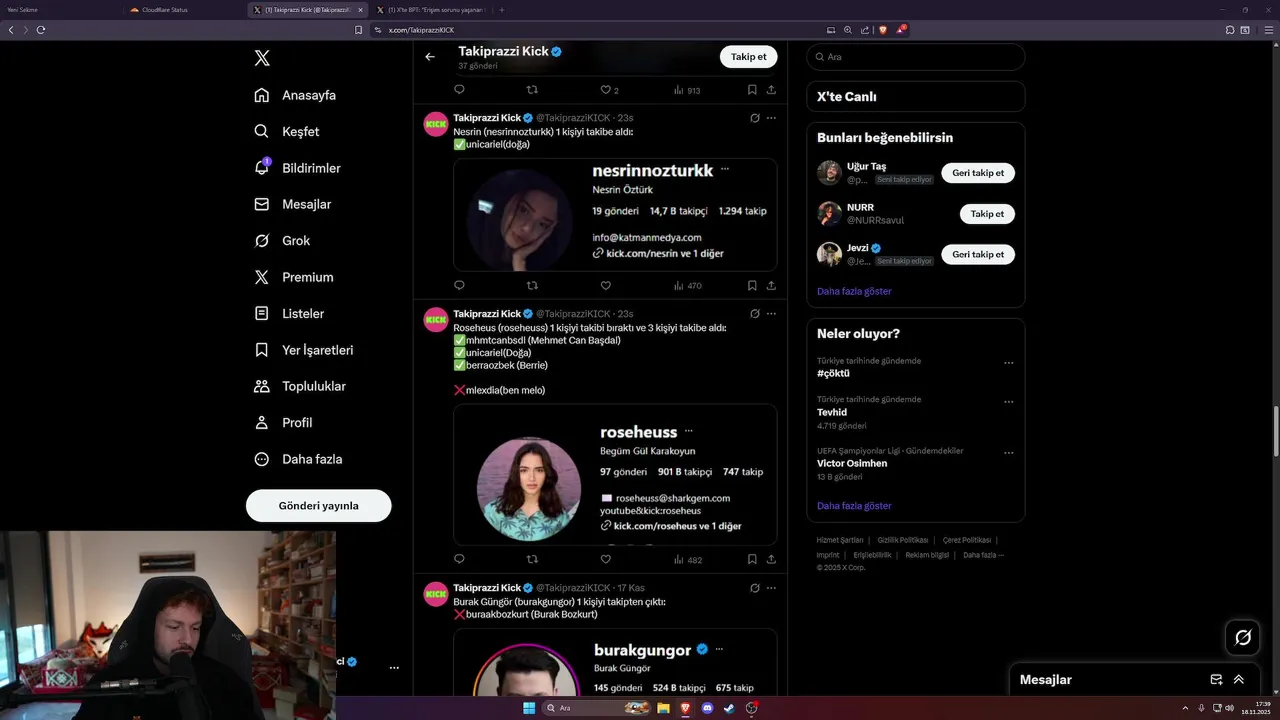Open more options on Roseheus post
Viewport: 1280px width, 720px height.
click(771, 314)
